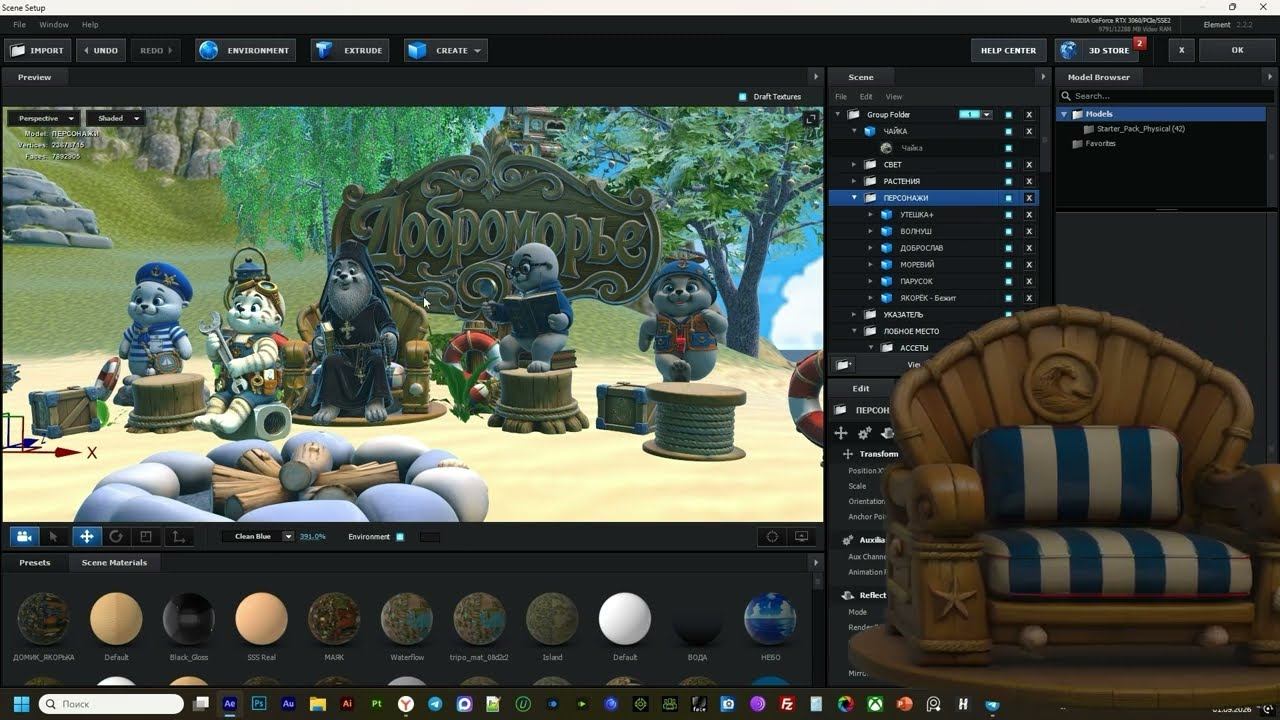This screenshot has height=720, width=1280.
Task: Hide the ЧАЙКА model via its visibility box
Action: tap(1008, 131)
